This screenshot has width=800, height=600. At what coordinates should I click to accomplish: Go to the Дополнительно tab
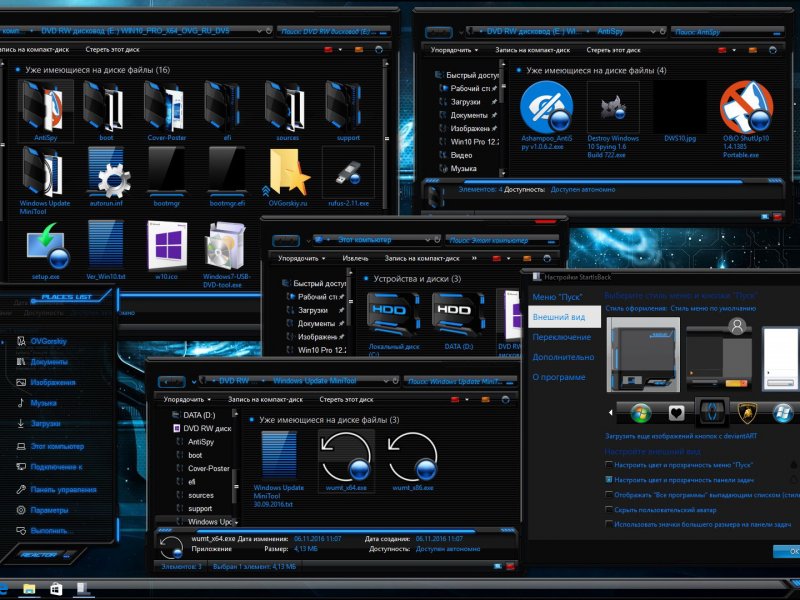(563, 357)
